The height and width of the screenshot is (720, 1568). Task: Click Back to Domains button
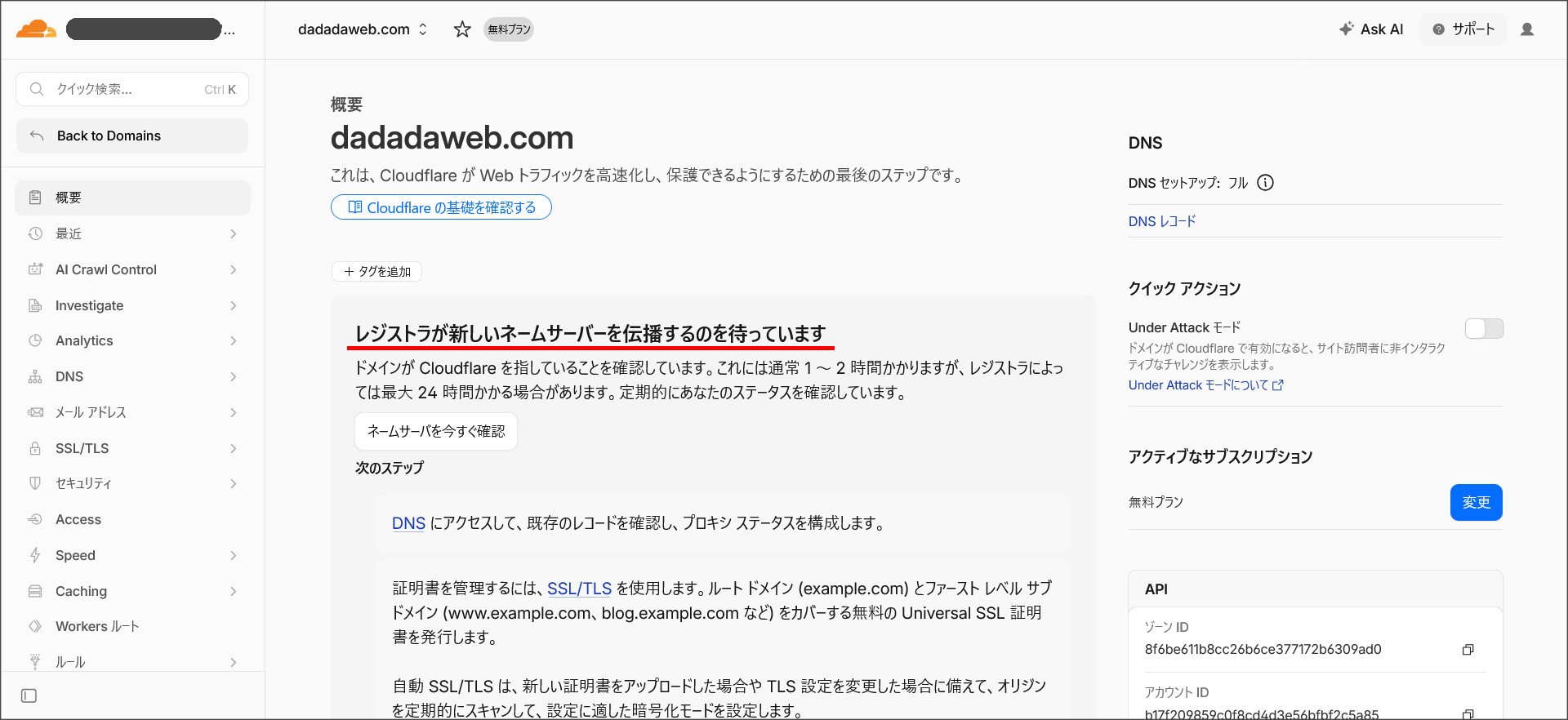coord(132,136)
